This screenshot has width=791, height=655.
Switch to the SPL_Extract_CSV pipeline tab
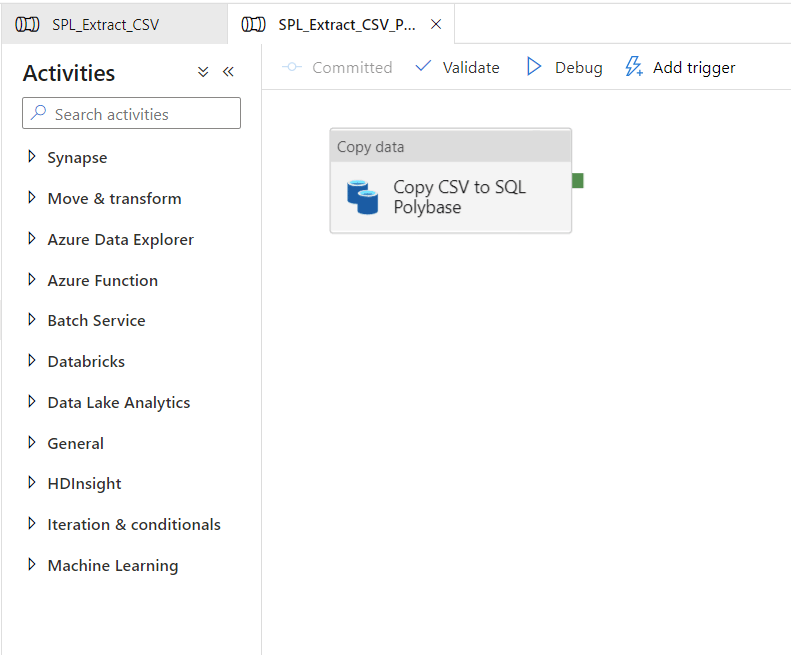114,24
